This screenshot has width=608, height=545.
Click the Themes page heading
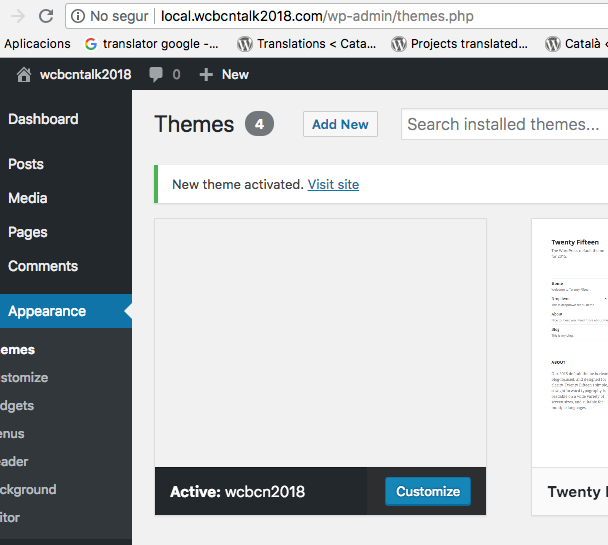(194, 124)
